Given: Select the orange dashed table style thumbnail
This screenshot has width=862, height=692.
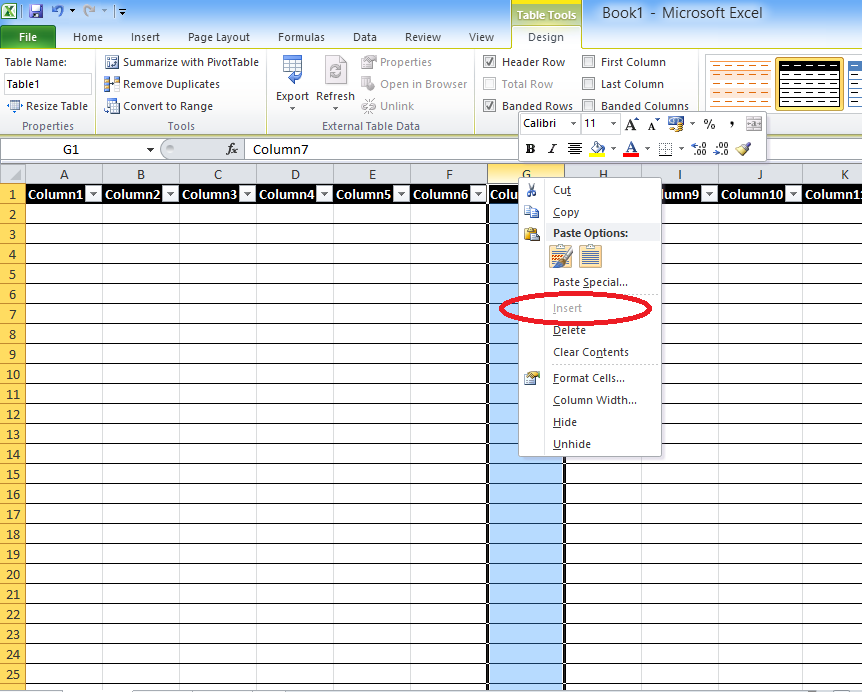Looking at the screenshot, I should click(x=740, y=84).
